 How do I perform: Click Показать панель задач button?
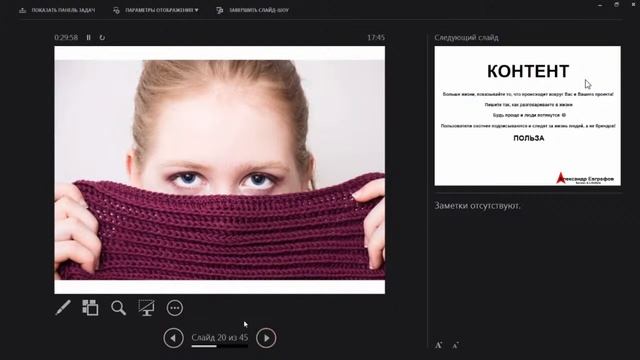pos(57,10)
